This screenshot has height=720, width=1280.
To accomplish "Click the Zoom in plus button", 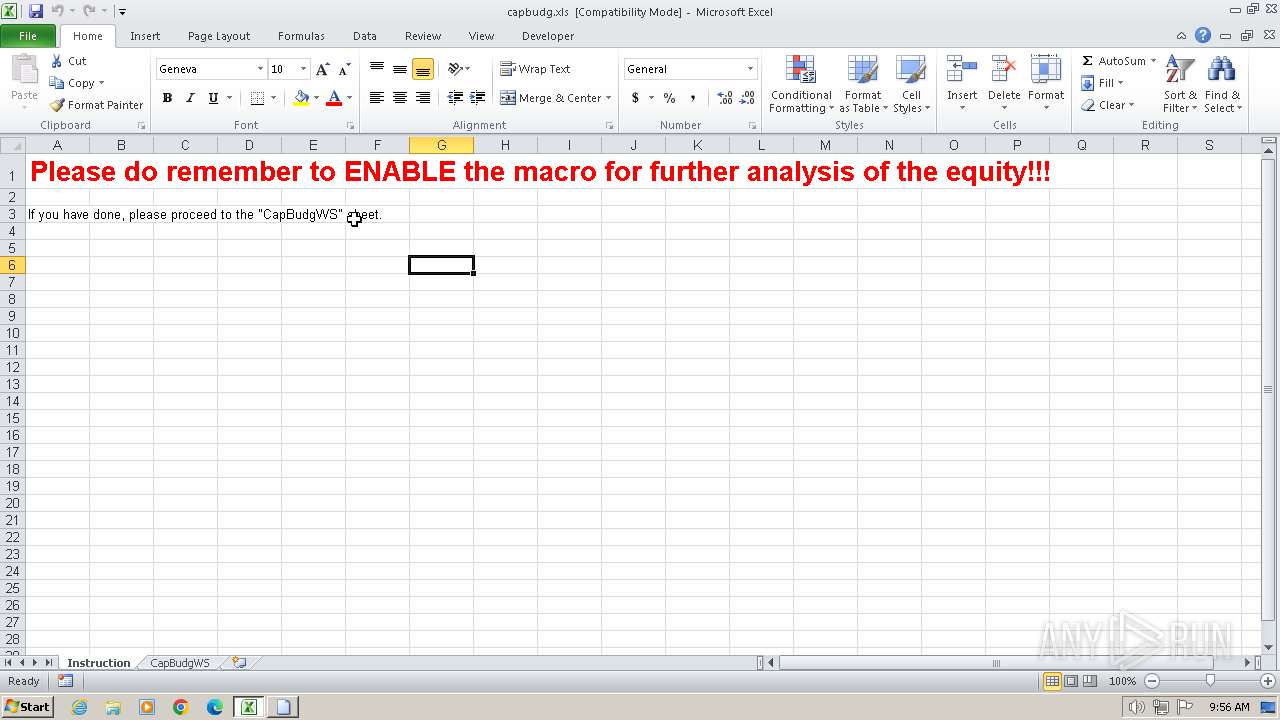I will tap(1267, 681).
